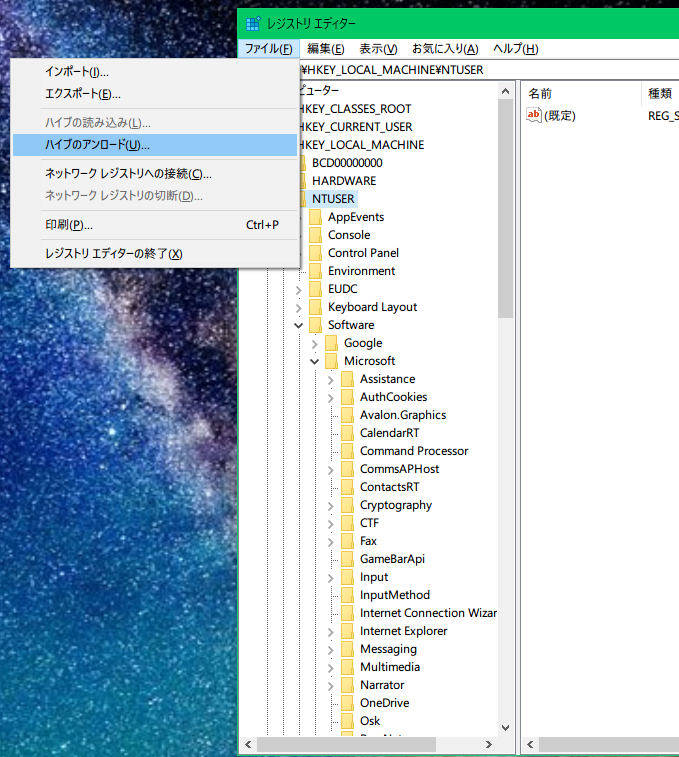679x757 pixels.
Task: Choose 印刷(P)... from File menu
Action: coord(155,225)
